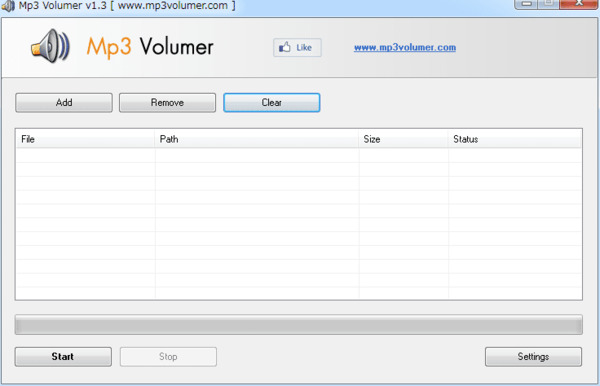Click the greyed-out Stop button
The image size is (600, 386).
tap(168, 357)
